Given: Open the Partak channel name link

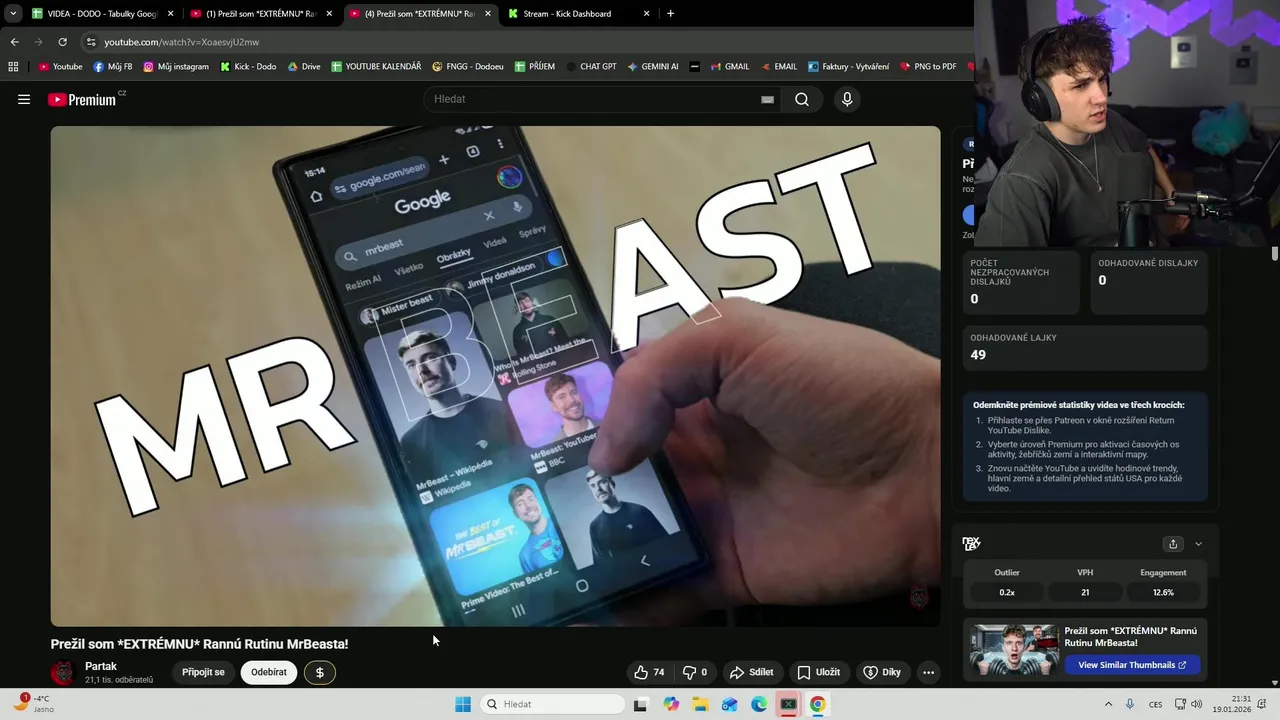Looking at the screenshot, I should point(101,666).
